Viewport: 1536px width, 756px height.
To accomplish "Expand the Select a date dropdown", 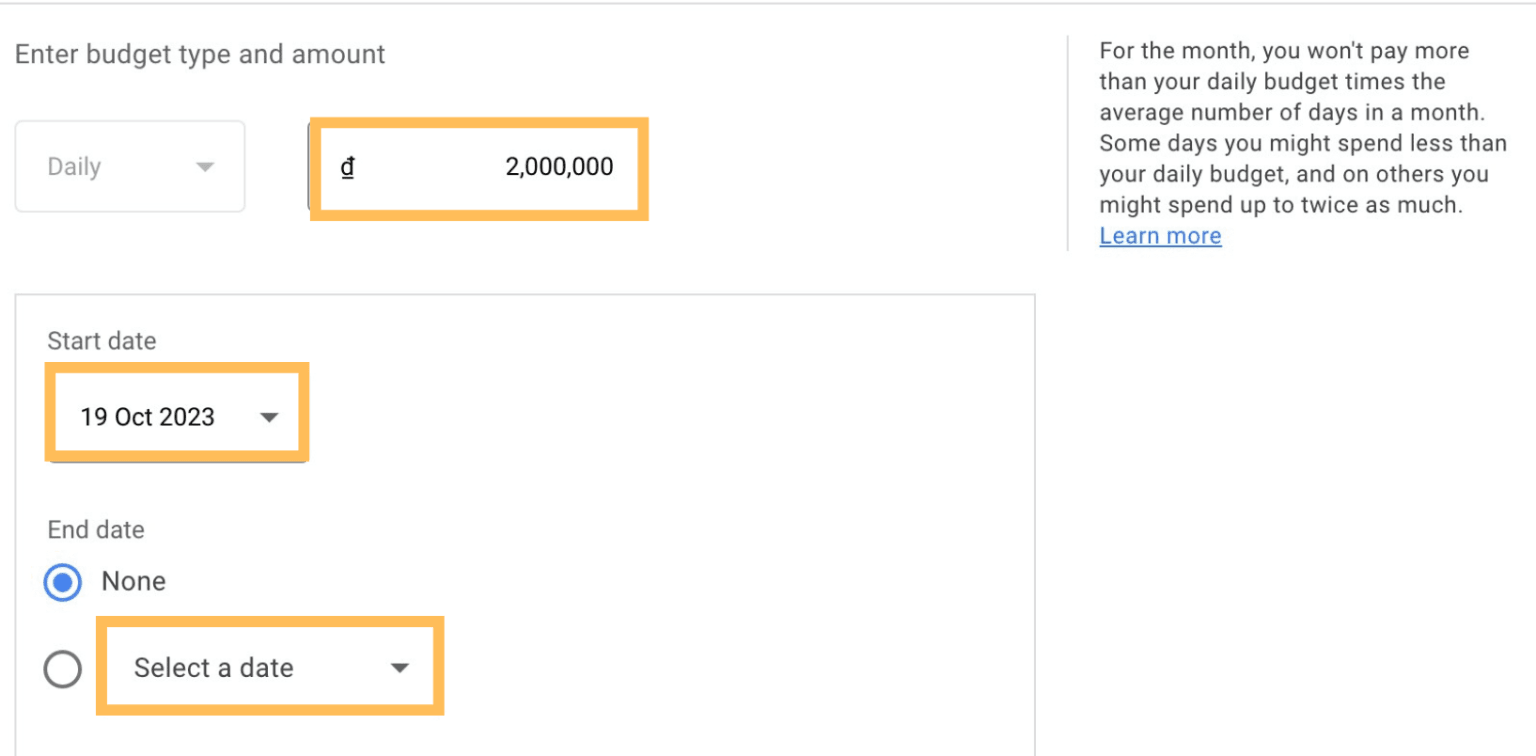I will [x=270, y=667].
